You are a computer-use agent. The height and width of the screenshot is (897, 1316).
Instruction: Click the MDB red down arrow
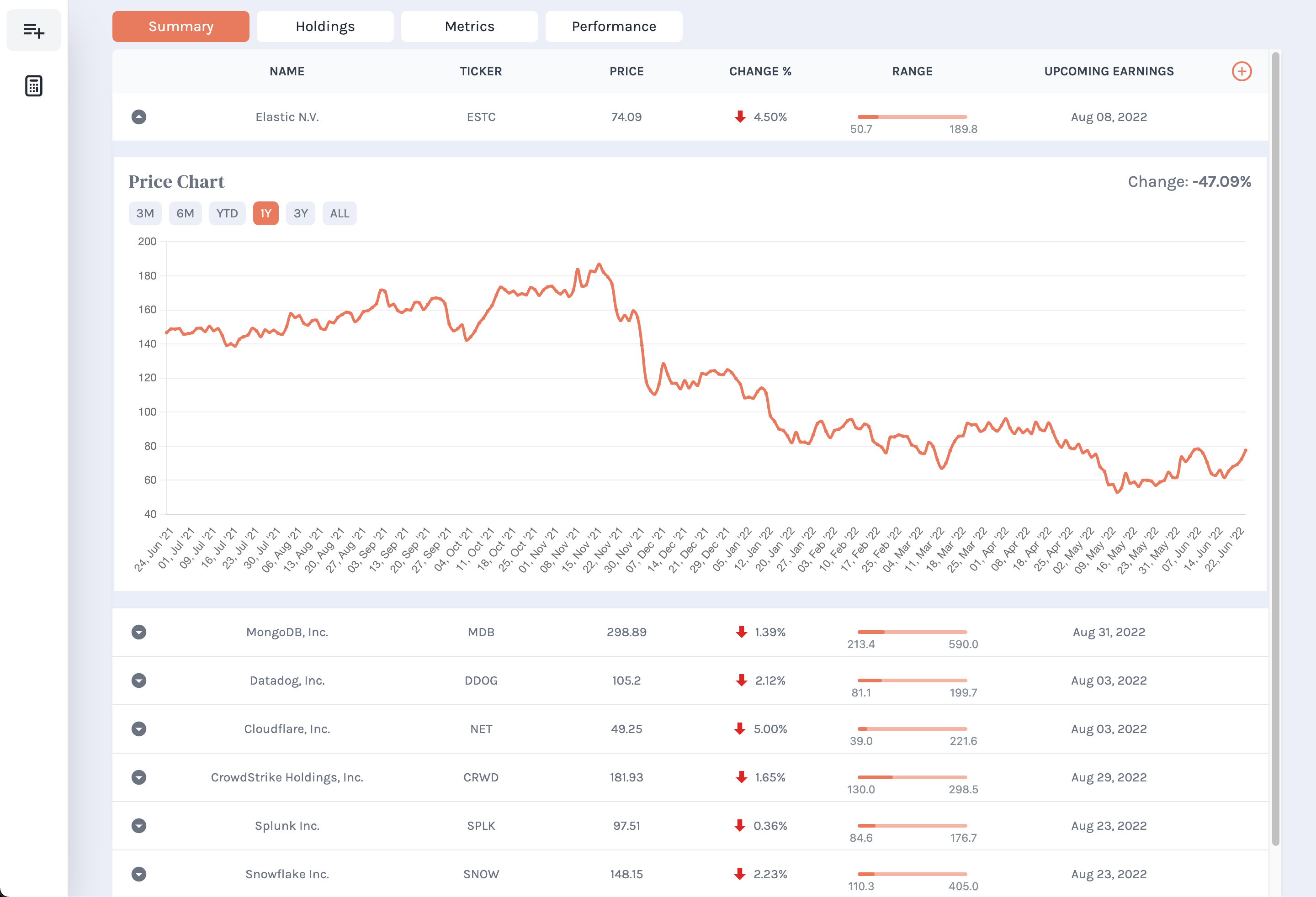tap(741, 632)
